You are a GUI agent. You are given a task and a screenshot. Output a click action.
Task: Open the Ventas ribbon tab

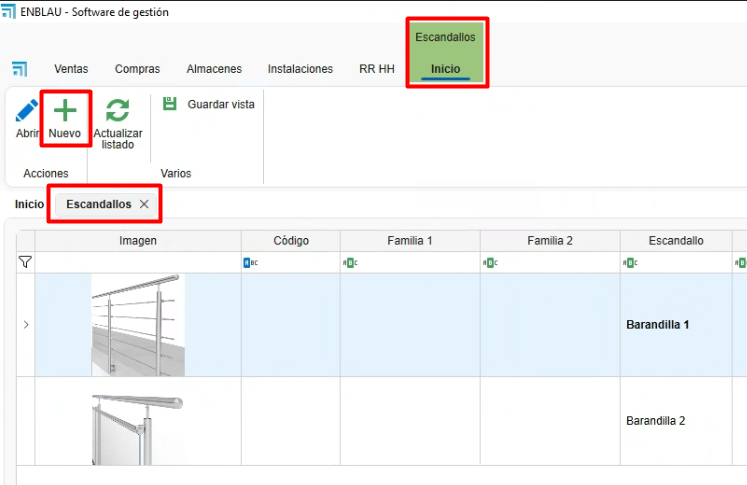[x=71, y=69]
